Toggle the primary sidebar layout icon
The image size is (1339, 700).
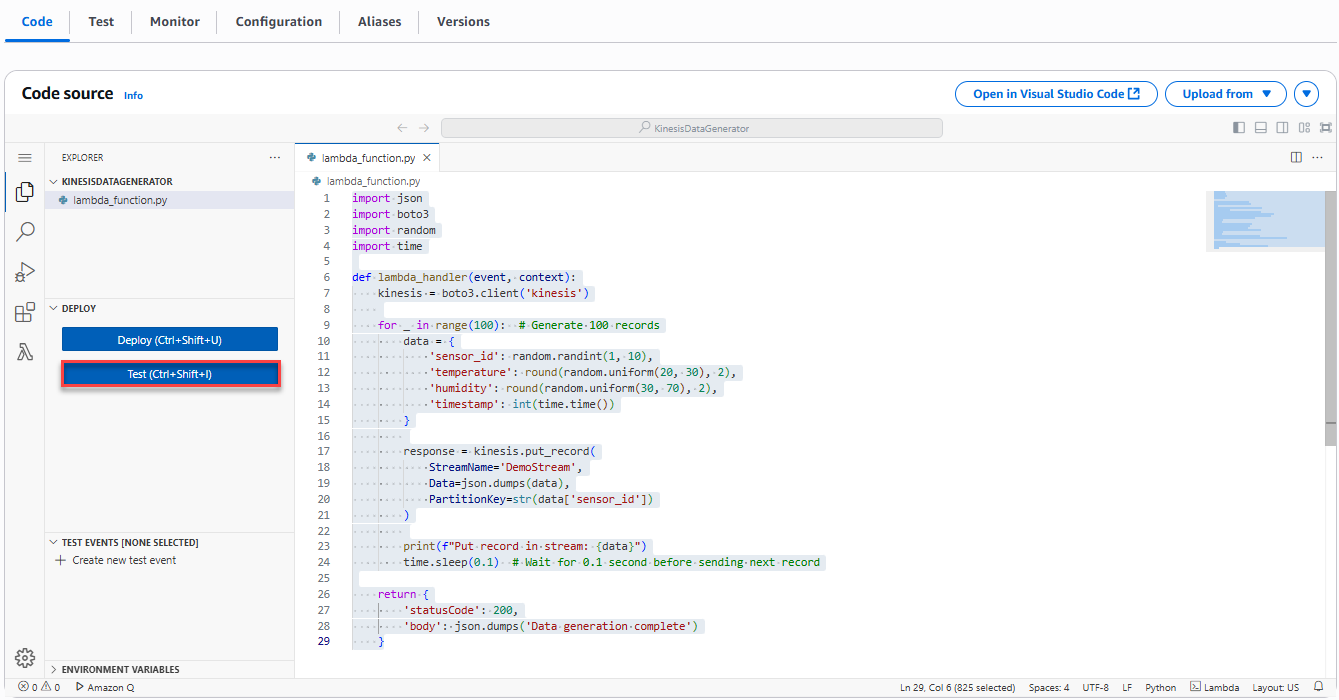(1239, 128)
